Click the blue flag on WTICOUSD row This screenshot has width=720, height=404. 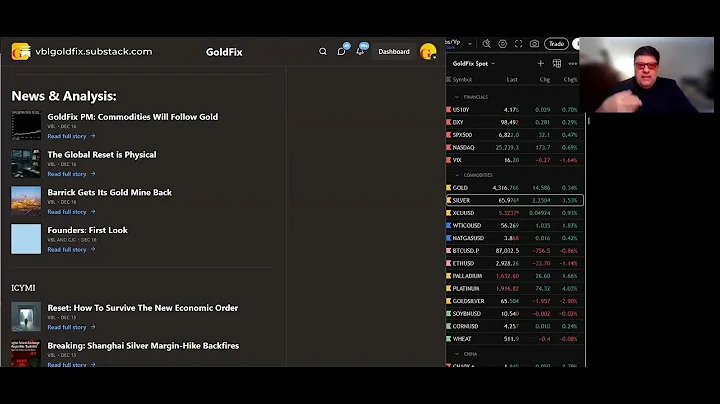coord(449,225)
